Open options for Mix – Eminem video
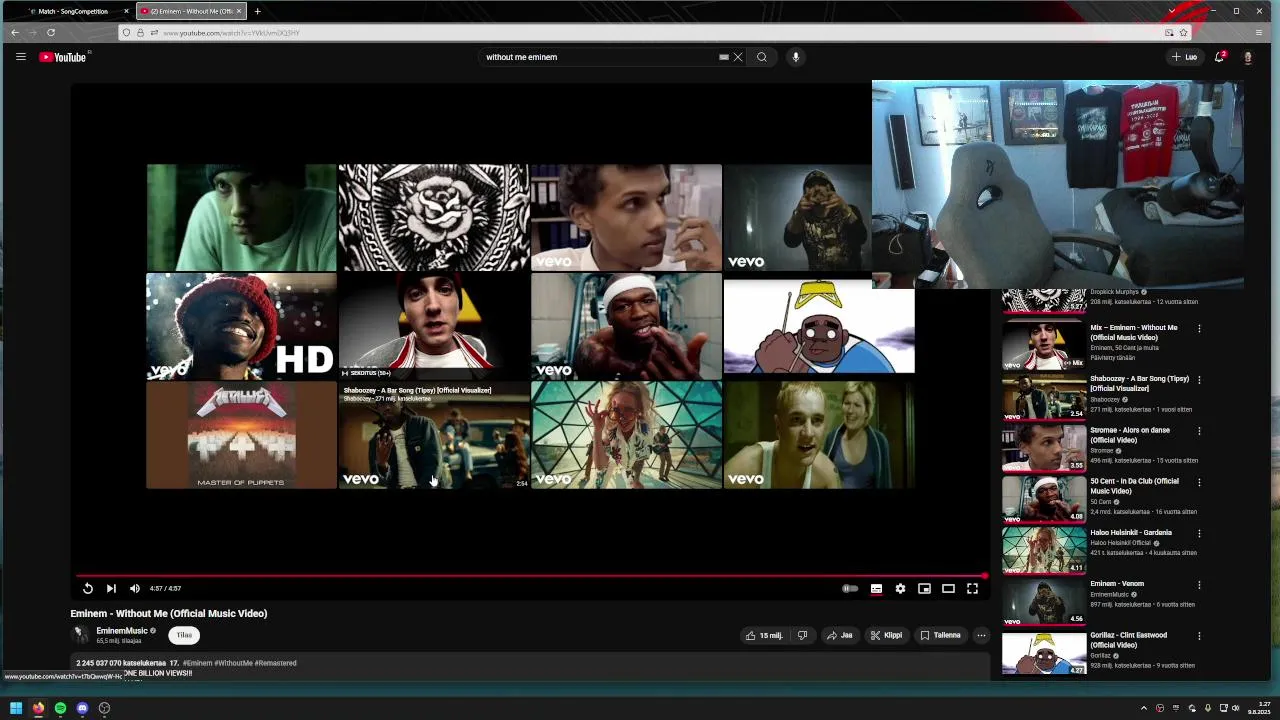The width and height of the screenshot is (1280, 720). pyautogui.click(x=1199, y=328)
